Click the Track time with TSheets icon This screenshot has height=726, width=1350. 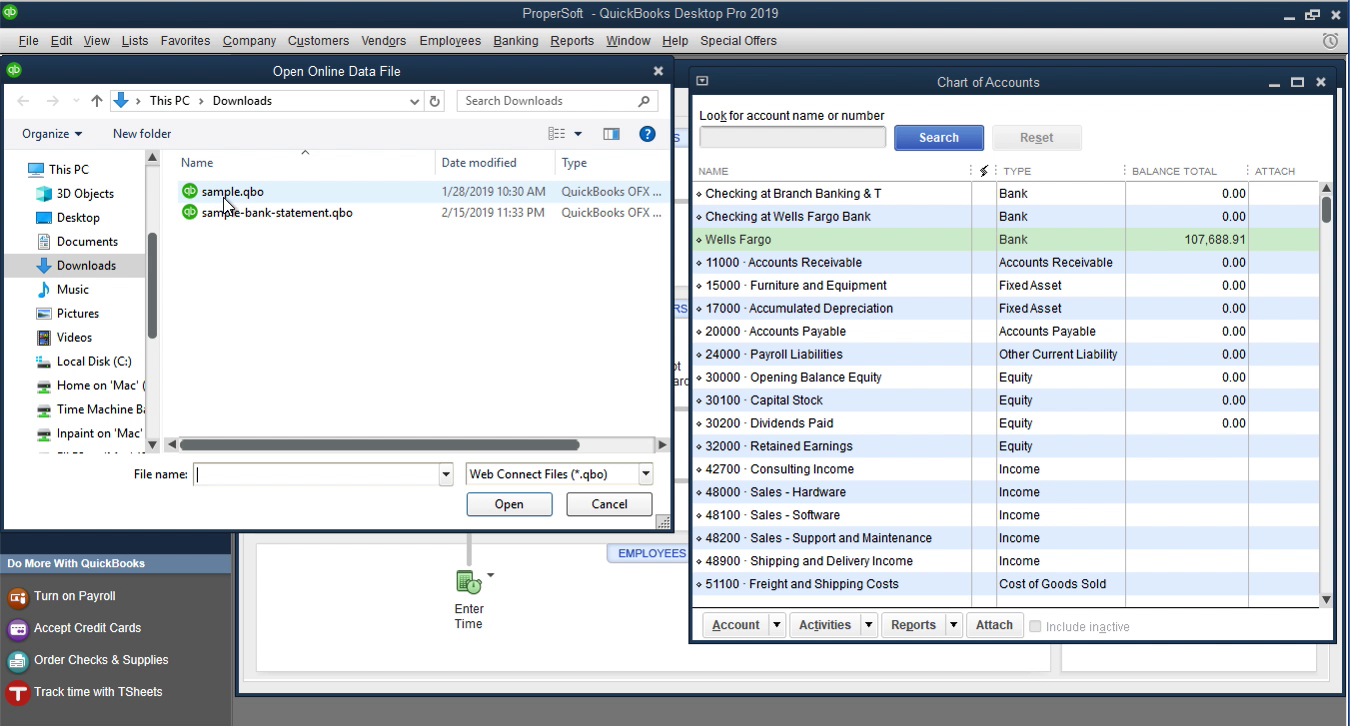click(x=17, y=693)
